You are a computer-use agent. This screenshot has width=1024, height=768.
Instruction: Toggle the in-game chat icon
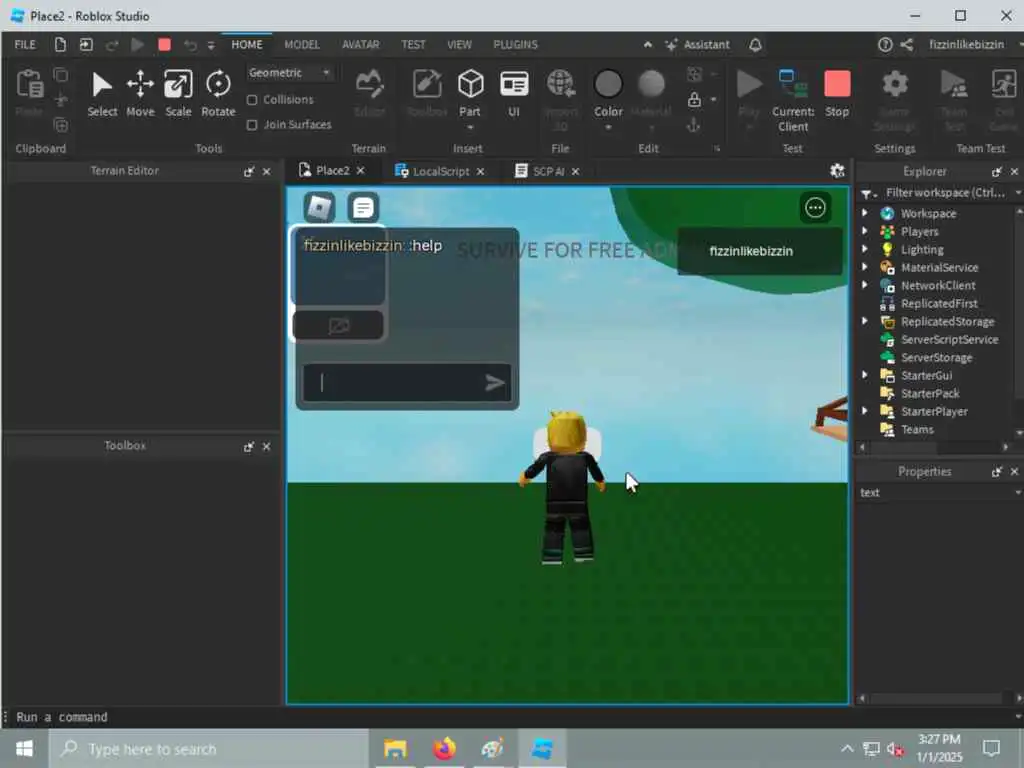pyautogui.click(x=363, y=208)
